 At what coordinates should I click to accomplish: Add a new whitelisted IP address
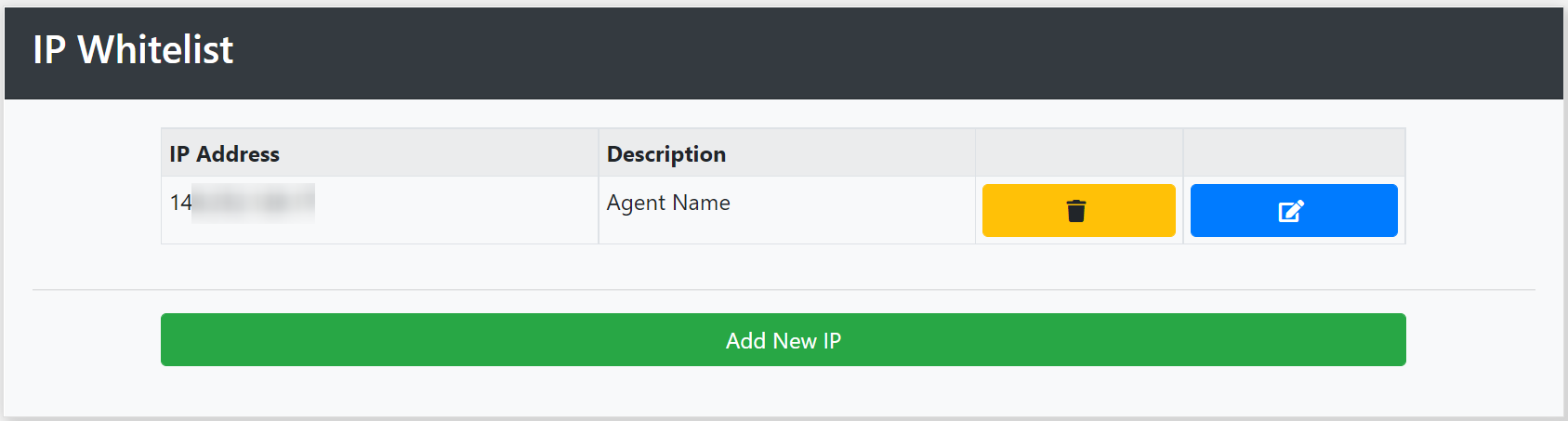[x=784, y=339]
